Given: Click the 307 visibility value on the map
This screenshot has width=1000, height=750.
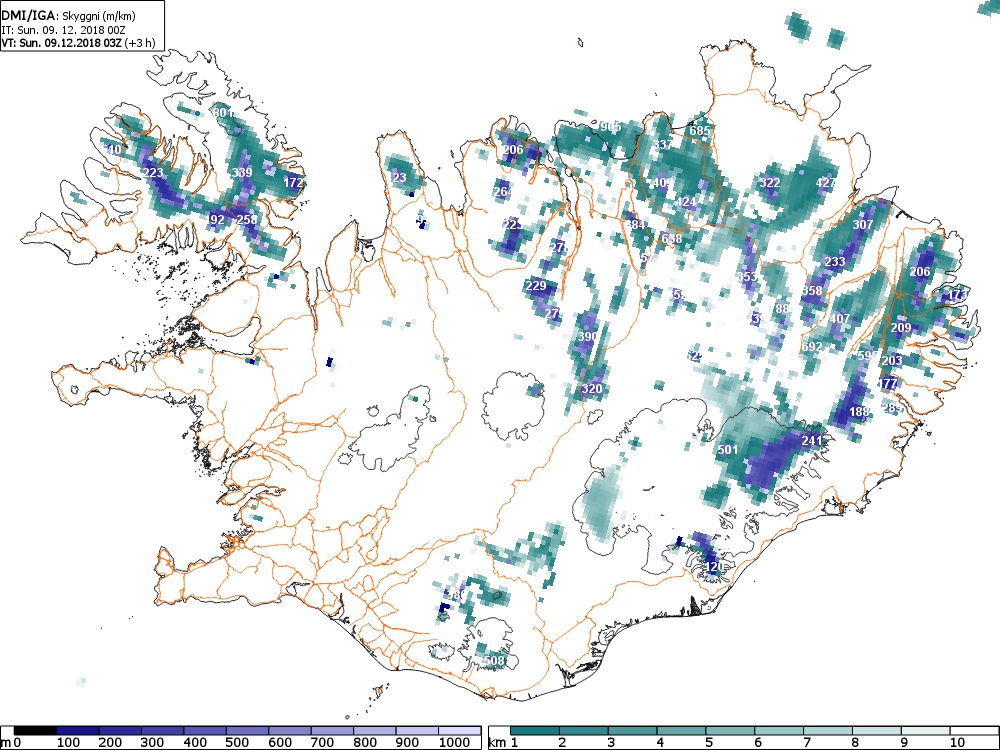Looking at the screenshot, I should click(863, 224).
